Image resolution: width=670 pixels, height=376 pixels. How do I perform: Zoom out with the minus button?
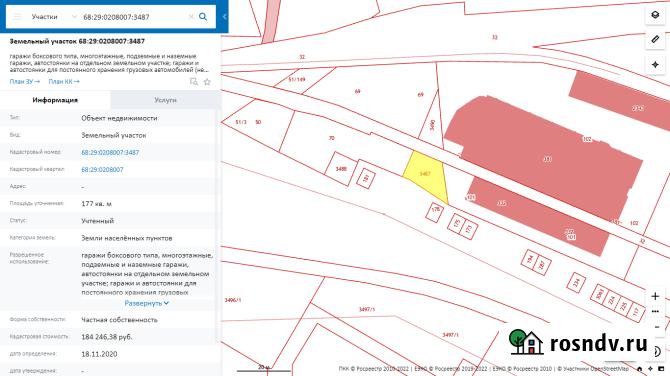[x=657, y=327]
